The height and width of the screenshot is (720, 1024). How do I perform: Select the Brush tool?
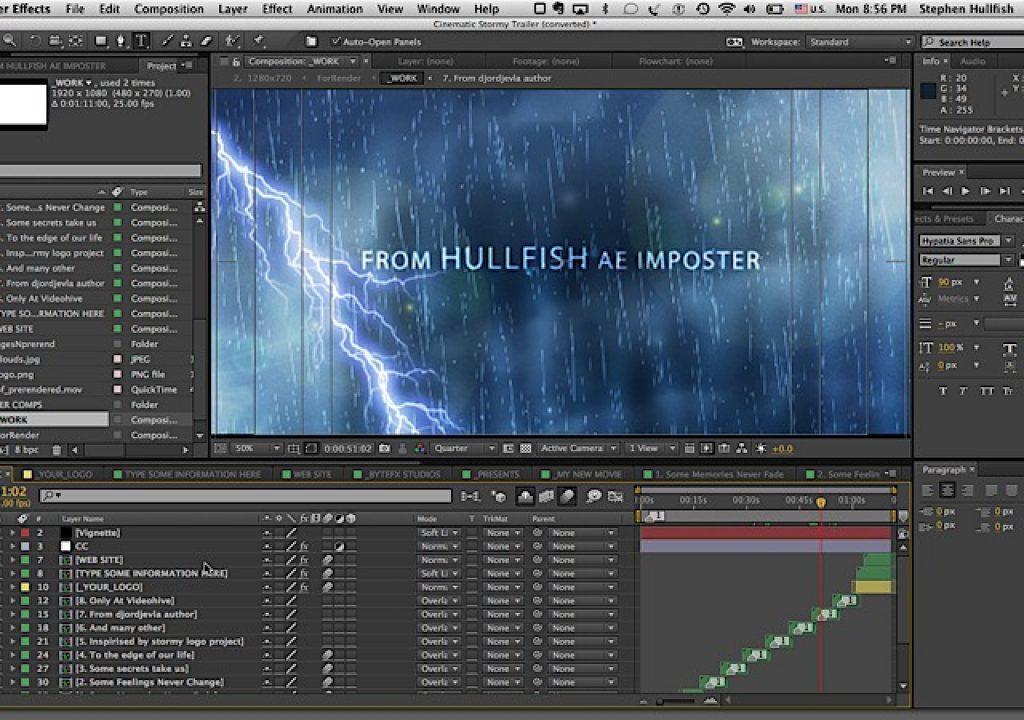click(167, 41)
